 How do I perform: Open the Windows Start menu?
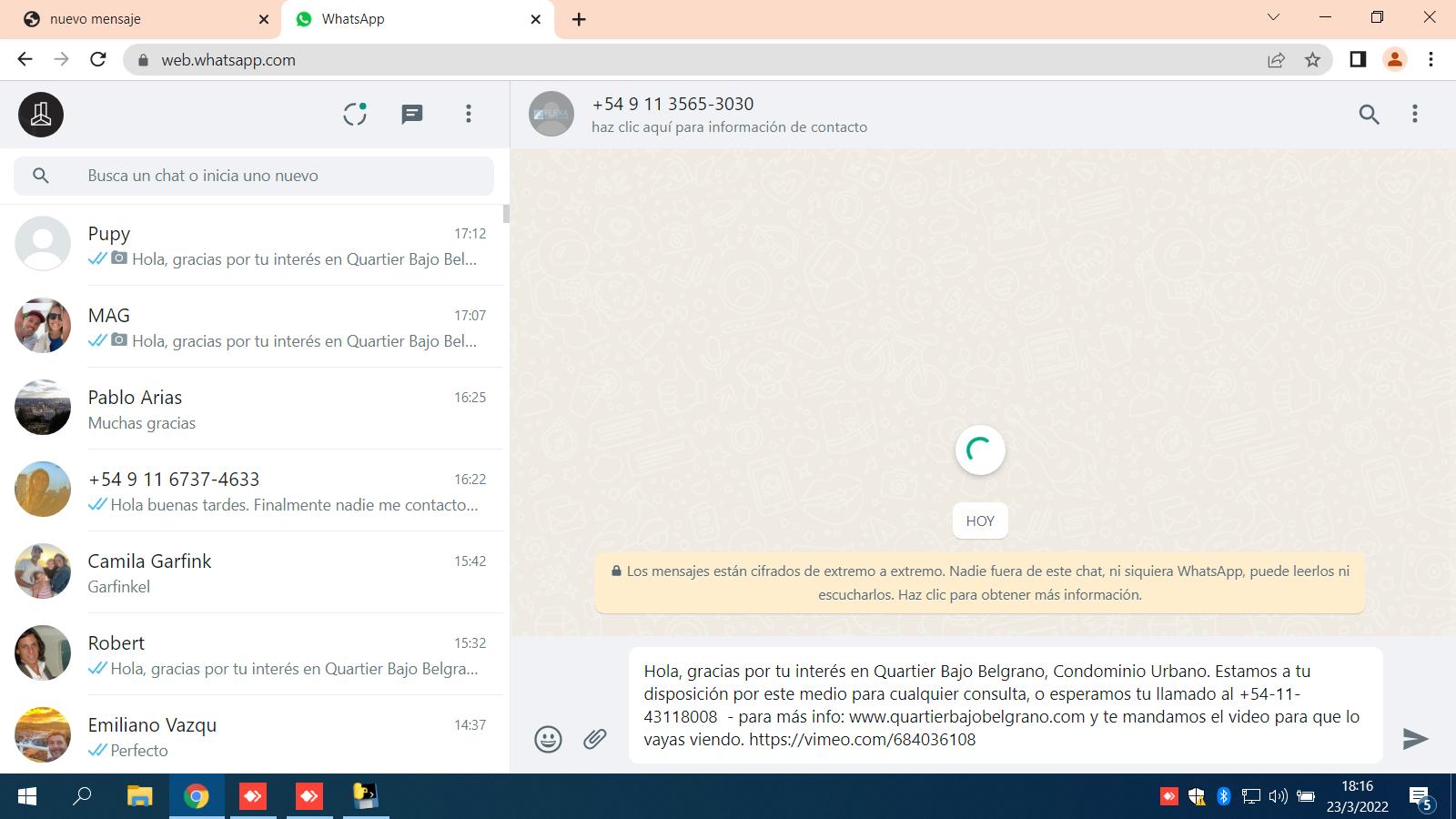(x=27, y=797)
